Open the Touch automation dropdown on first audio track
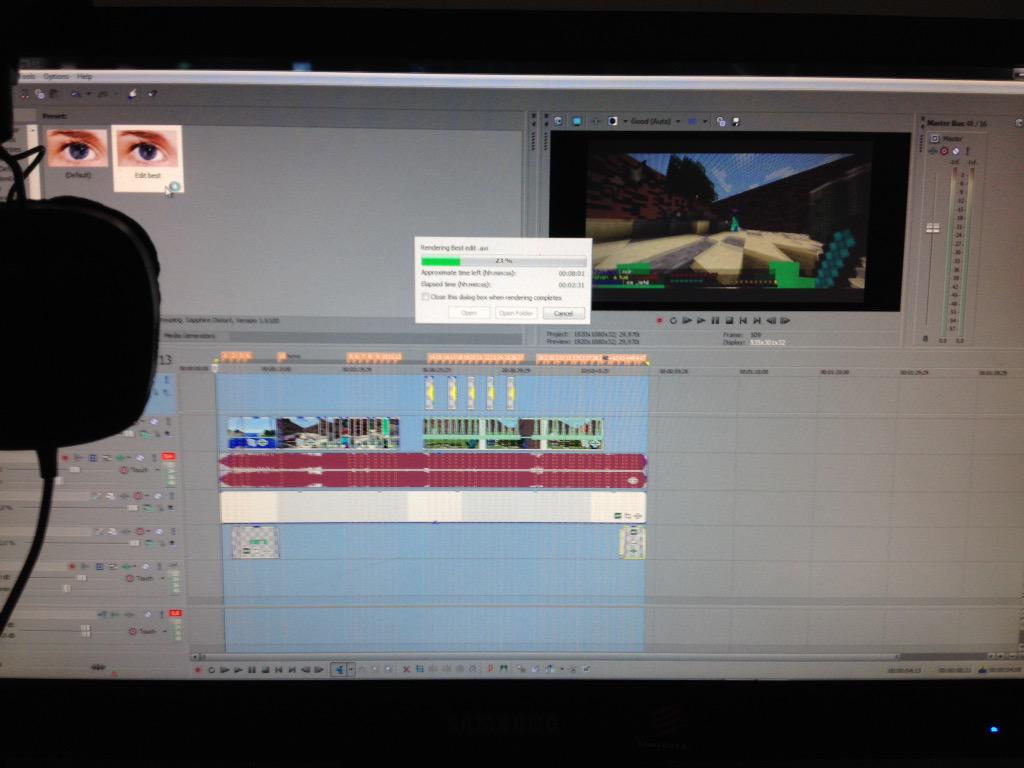 158,470
